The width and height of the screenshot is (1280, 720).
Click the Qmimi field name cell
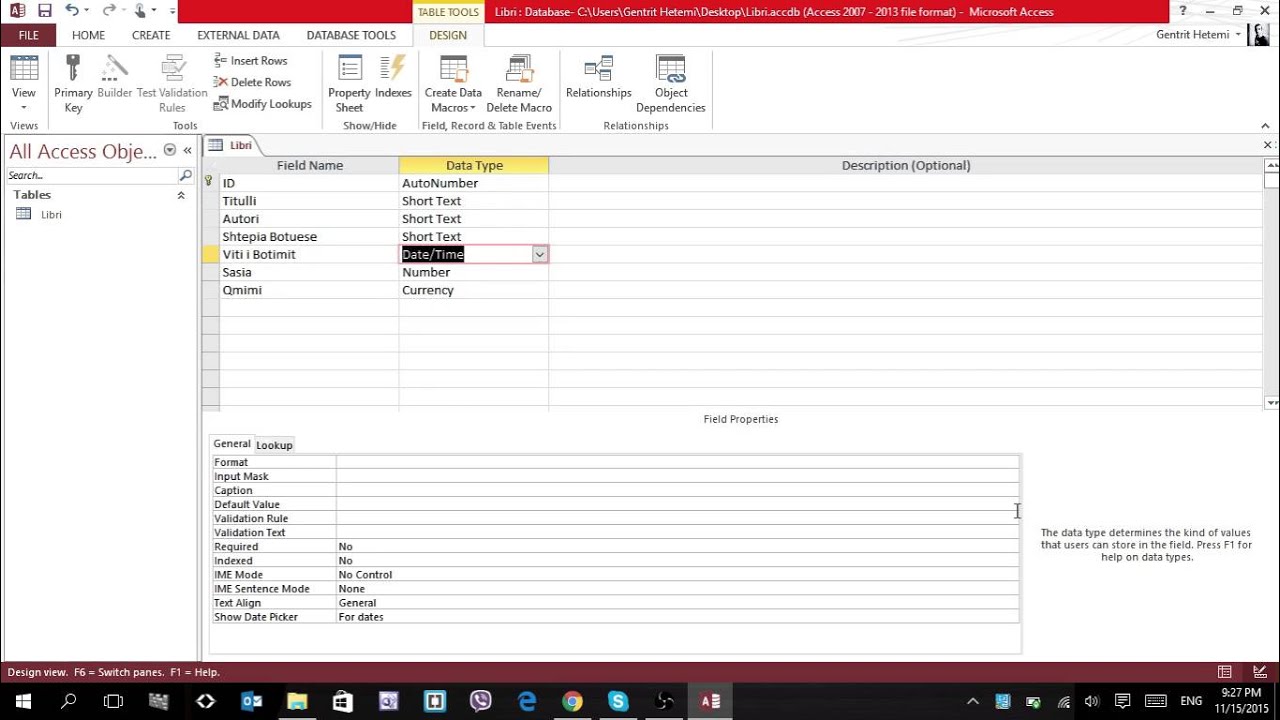(x=309, y=290)
